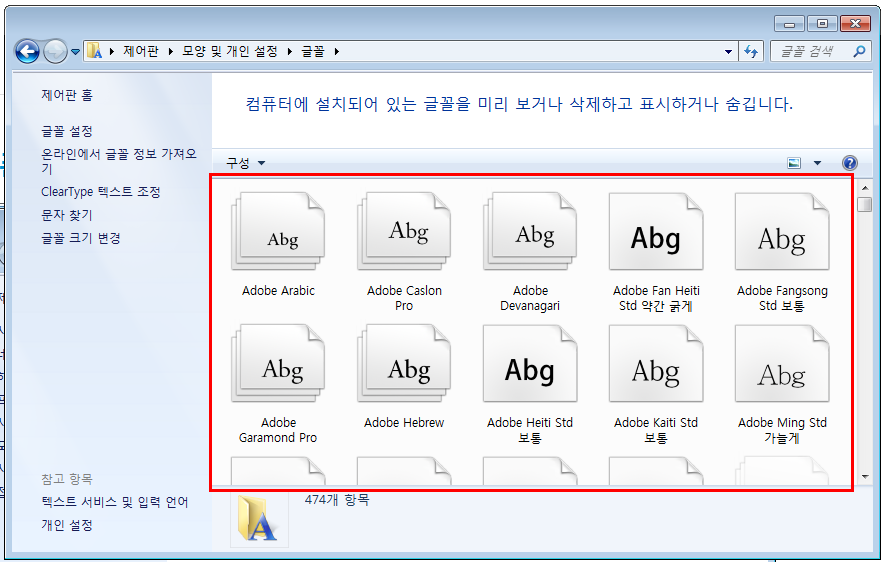886x562 pixels.
Task: Select the Adobe Ming Std font icon
Action: click(x=782, y=364)
